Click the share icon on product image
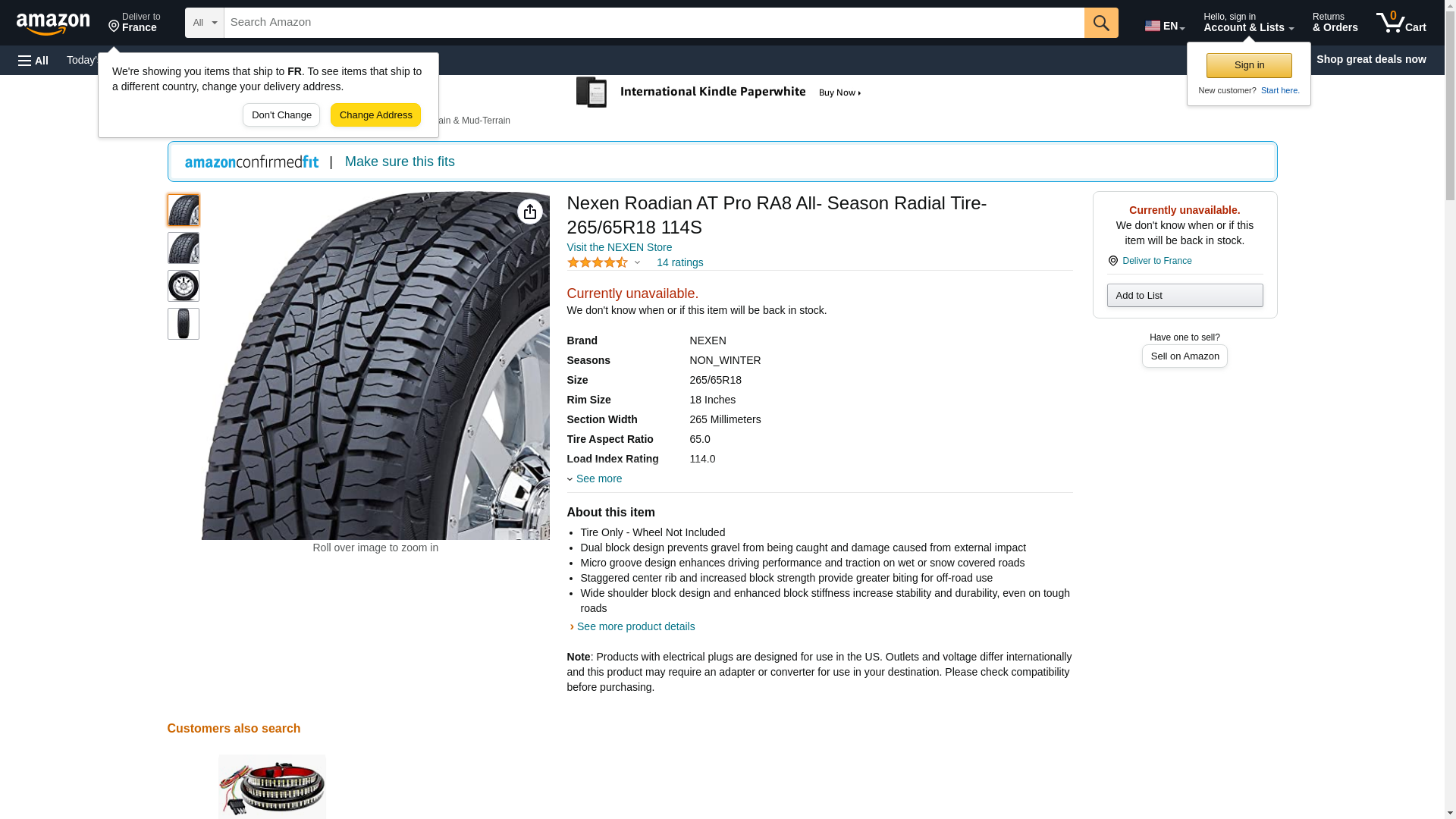The width and height of the screenshot is (1456, 819). [x=530, y=212]
